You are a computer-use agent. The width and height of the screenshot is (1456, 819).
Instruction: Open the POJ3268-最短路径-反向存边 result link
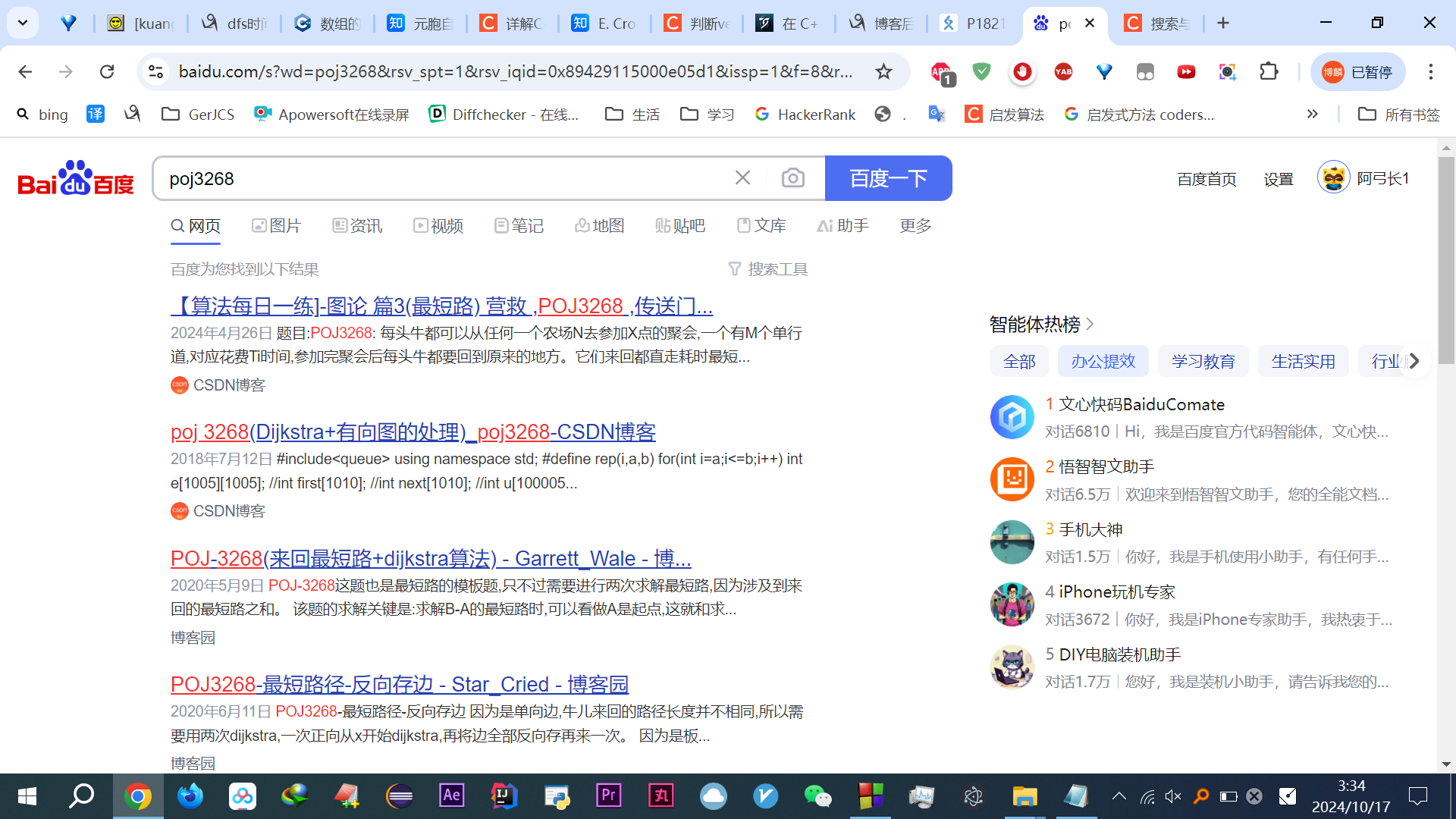[400, 684]
